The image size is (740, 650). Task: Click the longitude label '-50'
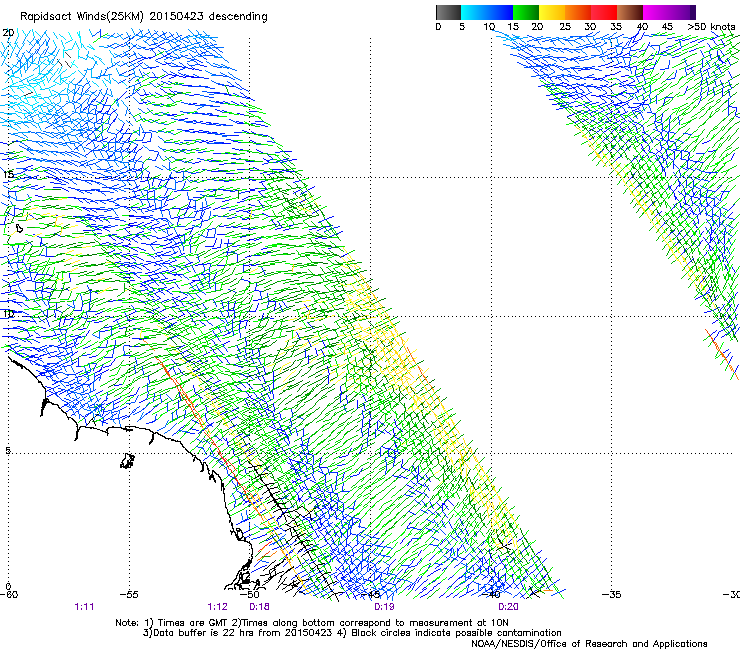pyautogui.click(x=250, y=594)
